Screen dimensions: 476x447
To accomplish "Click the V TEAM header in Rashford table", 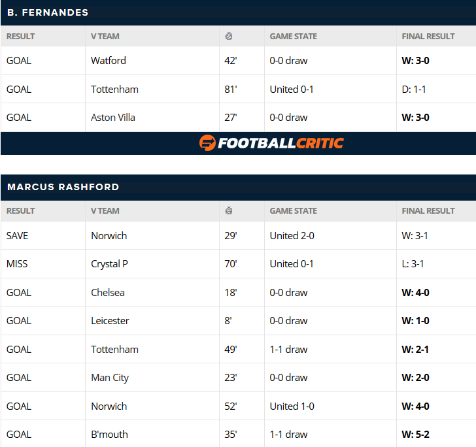I will 105,211.
